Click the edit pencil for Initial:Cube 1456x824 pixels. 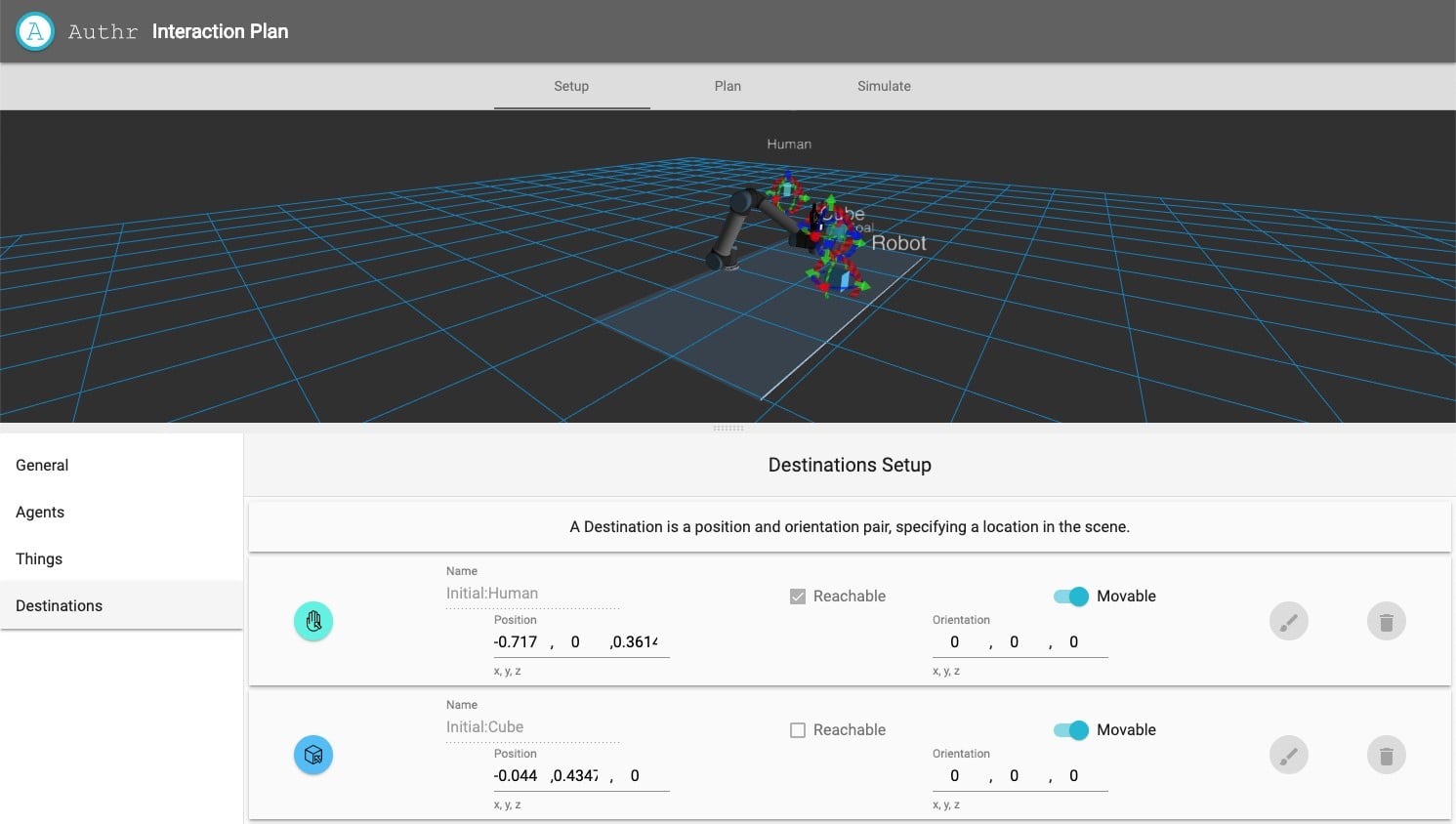tap(1289, 755)
